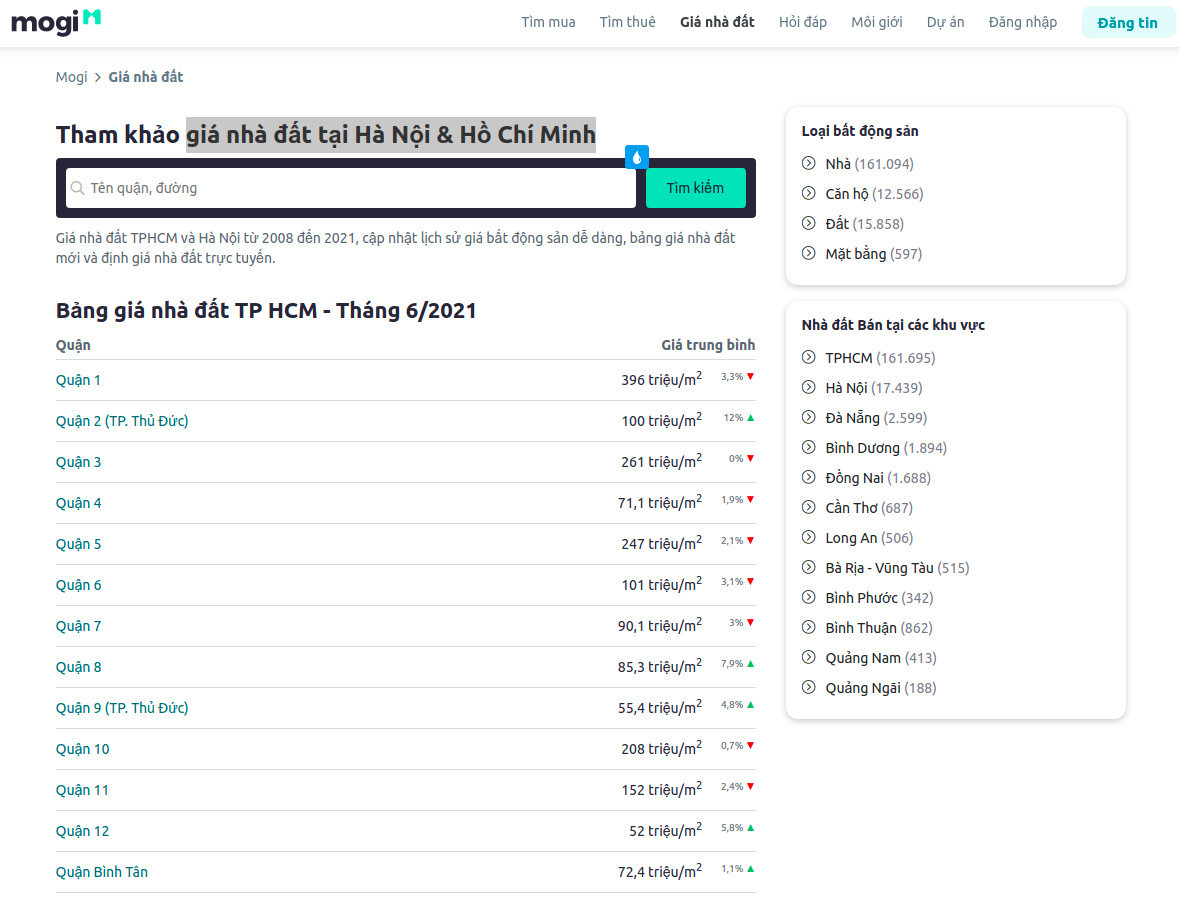Open the Quận 4 price link

[78, 503]
